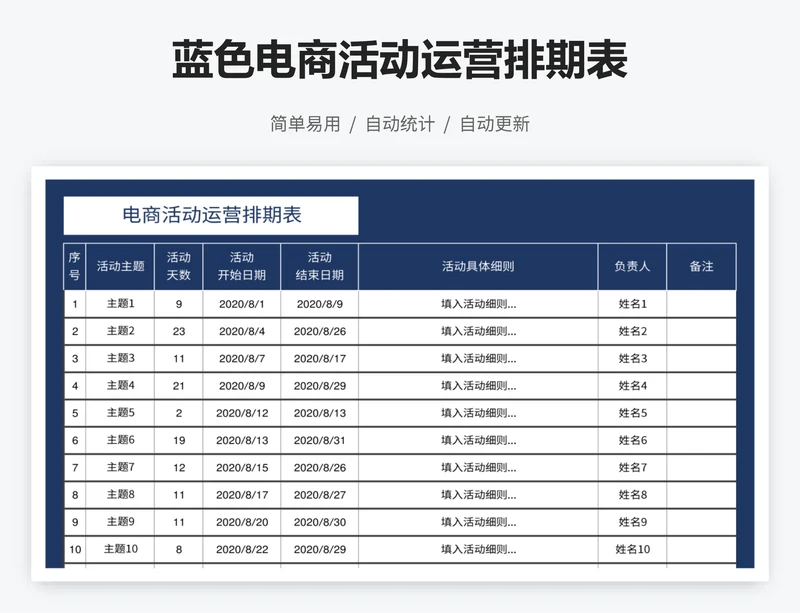This screenshot has height=613, width=800.
Task: Select the cell 主题3
Action: (x=120, y=358)
